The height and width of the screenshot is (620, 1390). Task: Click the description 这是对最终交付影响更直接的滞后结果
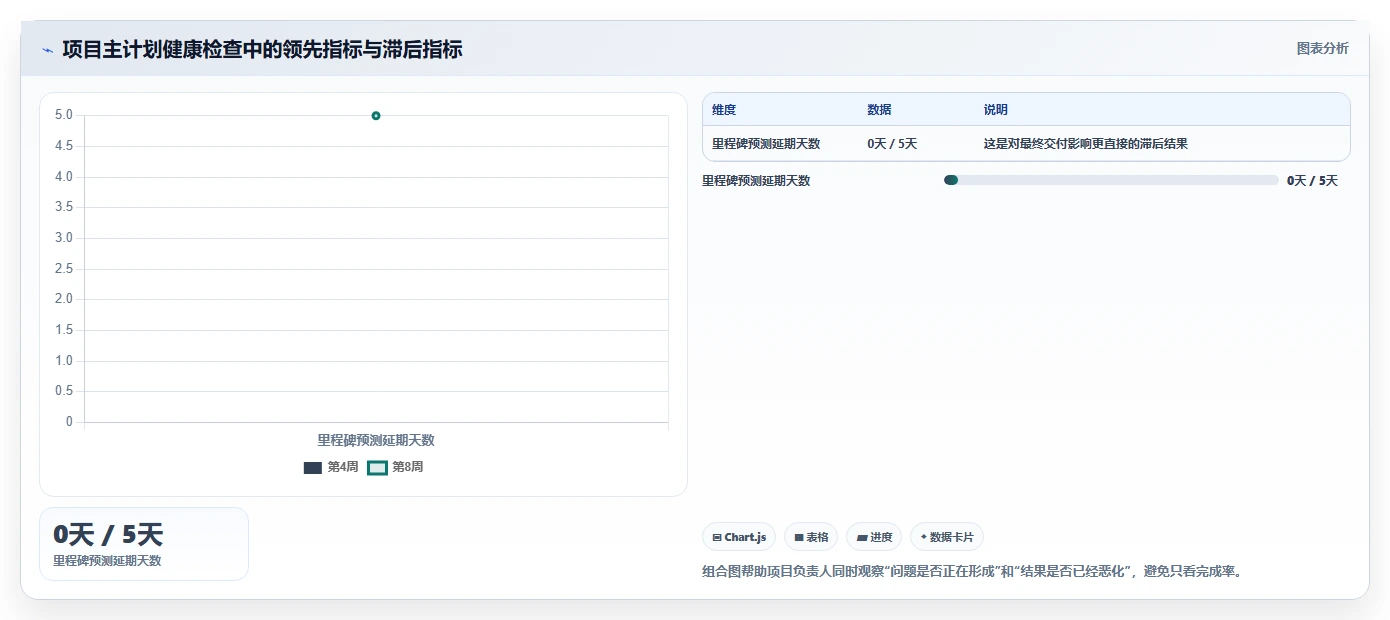[x=1086, y=144]
